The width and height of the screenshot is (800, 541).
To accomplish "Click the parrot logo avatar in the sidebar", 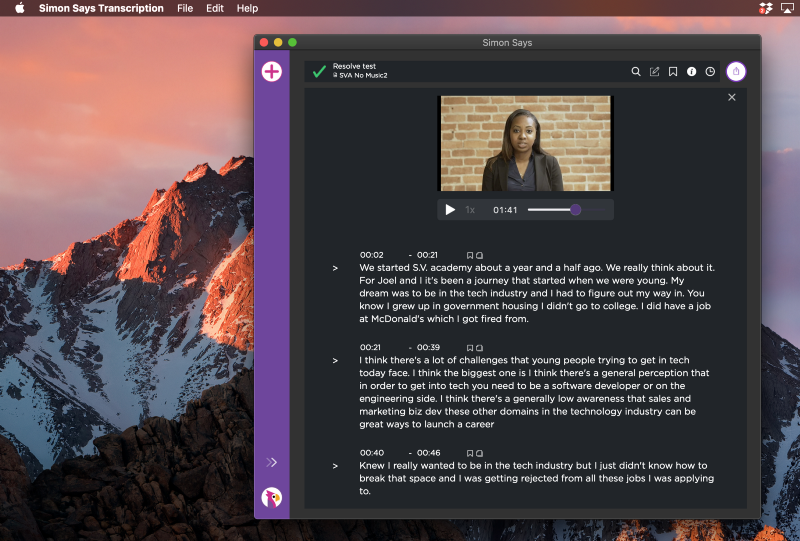I will coord(271,498).
